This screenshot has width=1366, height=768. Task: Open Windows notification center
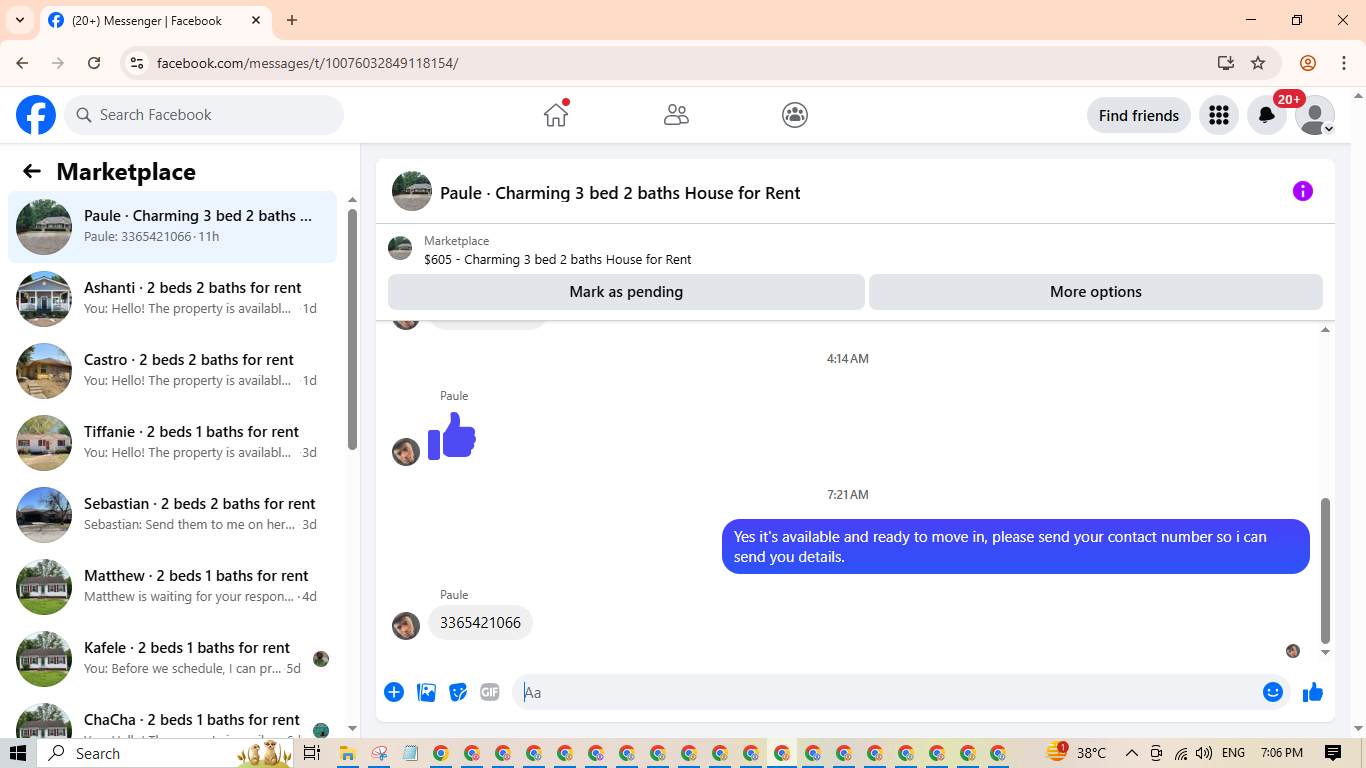(1333, 753)
